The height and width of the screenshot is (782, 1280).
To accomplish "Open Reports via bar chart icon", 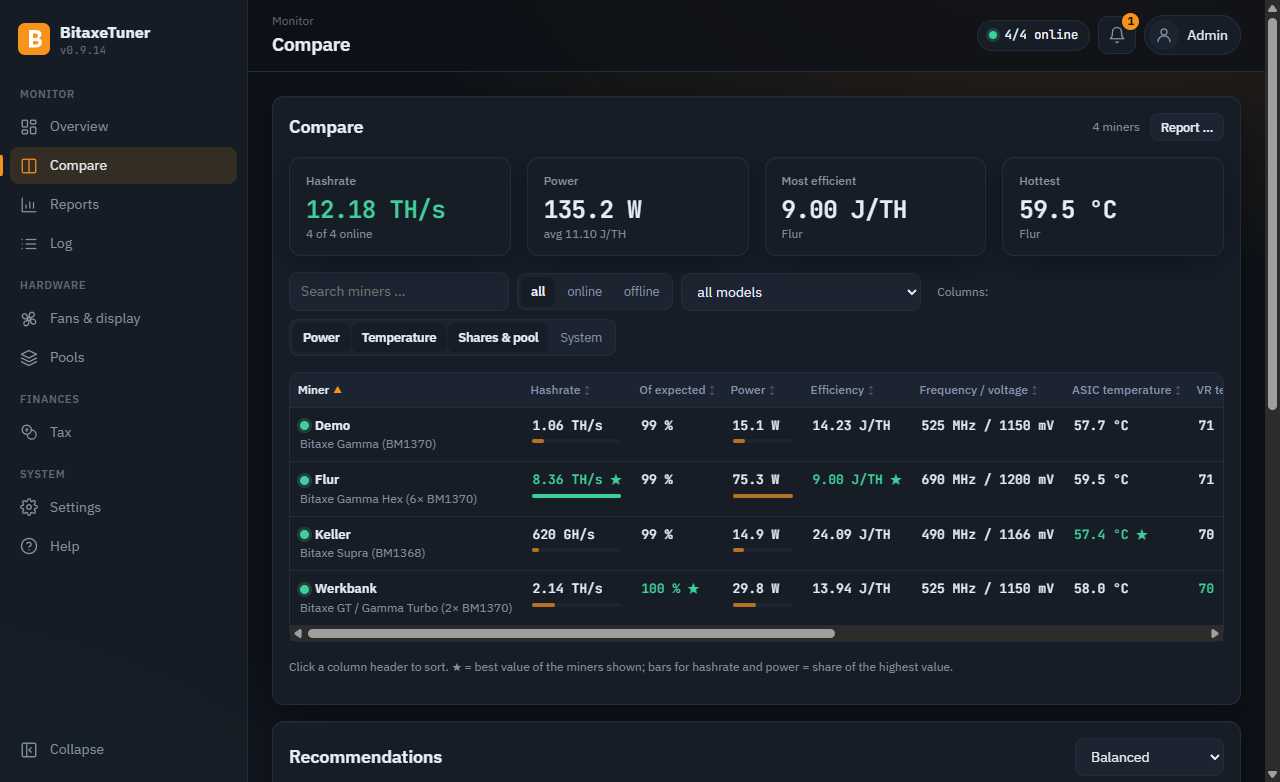I will pyautogui.click(x=29, y=204).
